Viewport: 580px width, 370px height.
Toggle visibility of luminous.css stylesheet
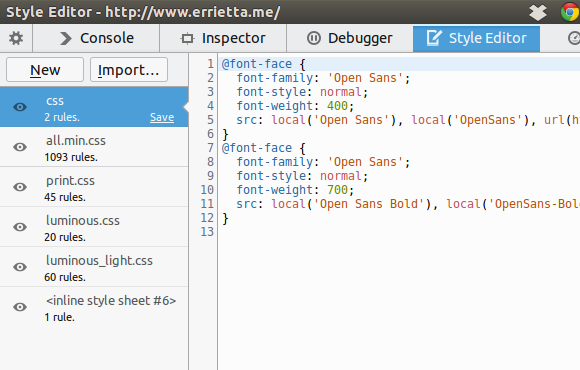click(x=20, y=227)
